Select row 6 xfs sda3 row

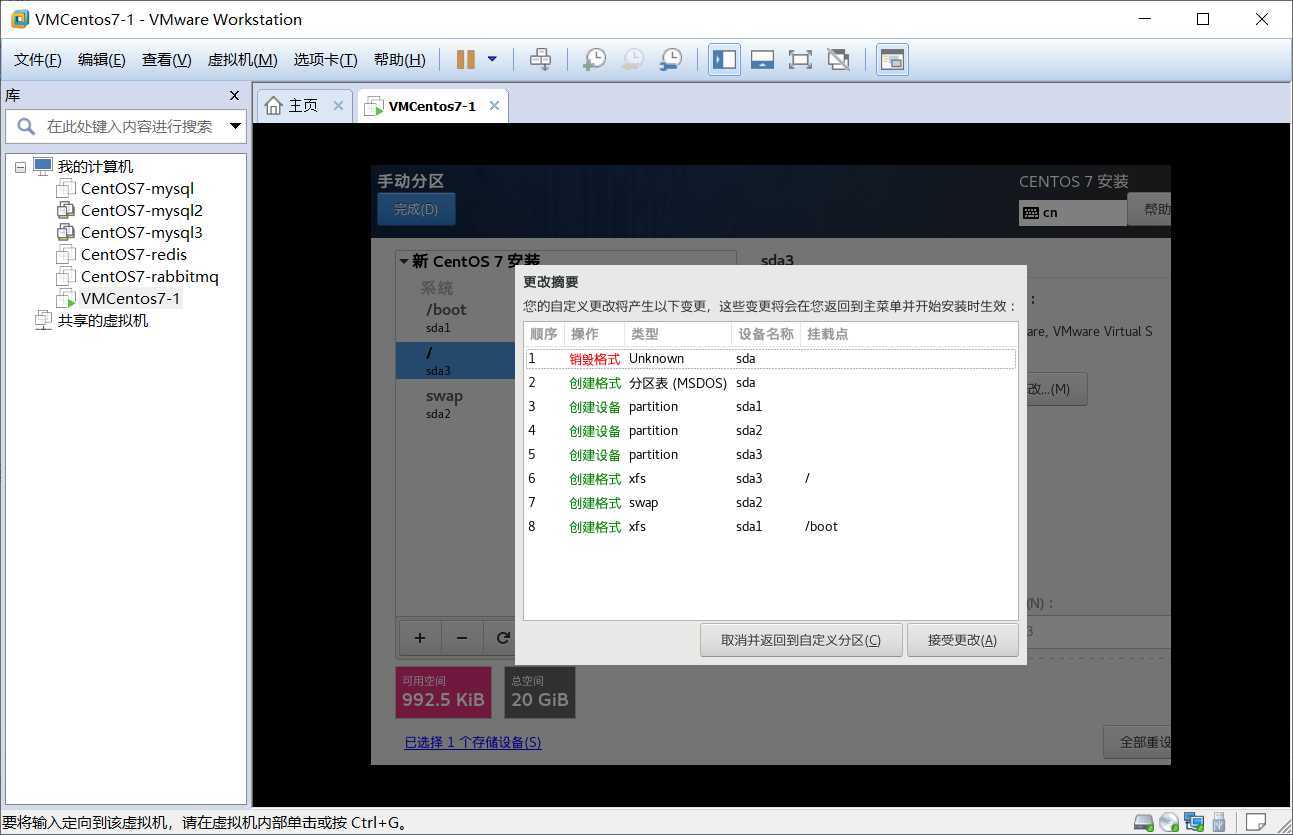771,479
